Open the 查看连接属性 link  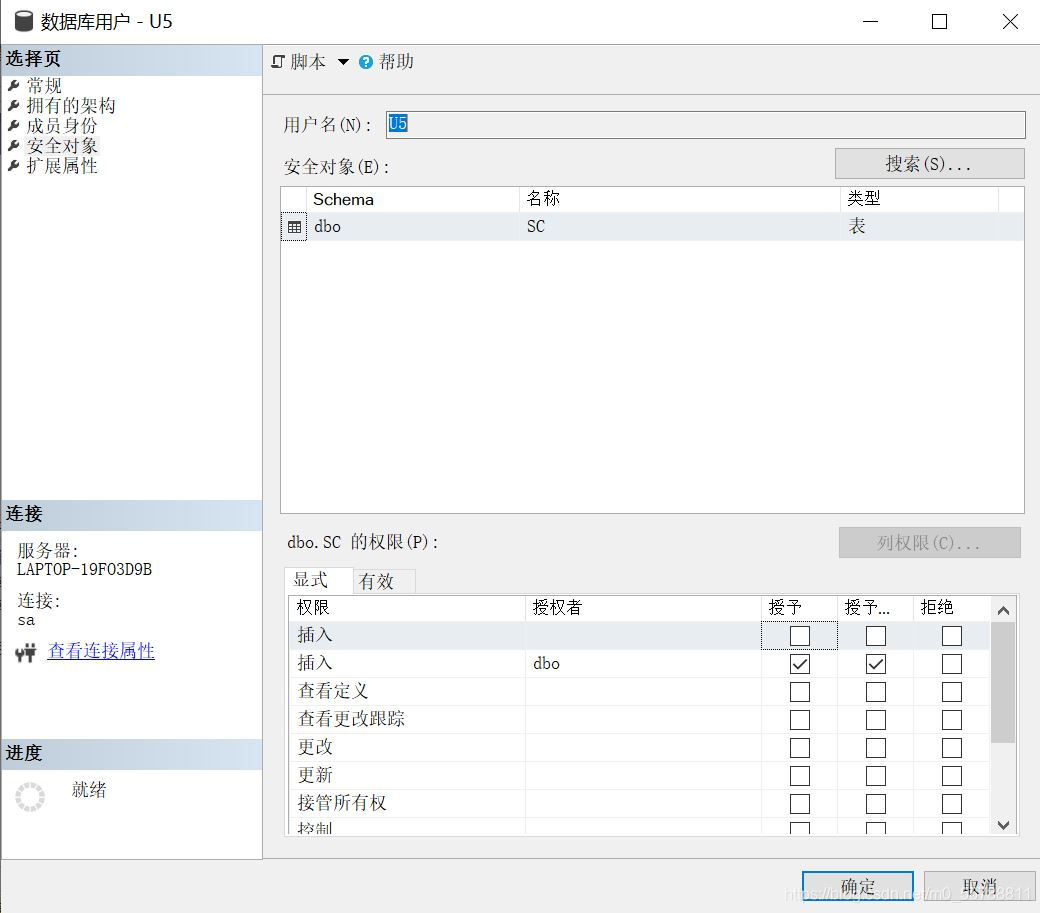(x=101, y=651)
